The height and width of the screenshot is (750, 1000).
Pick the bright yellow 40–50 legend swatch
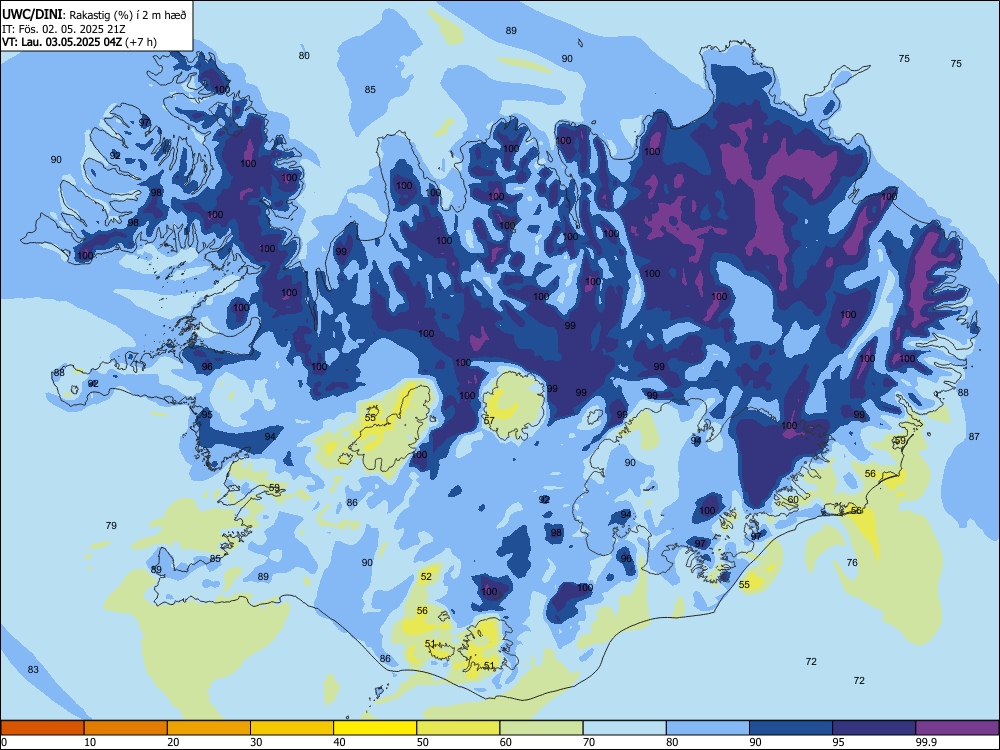[375, 728]
